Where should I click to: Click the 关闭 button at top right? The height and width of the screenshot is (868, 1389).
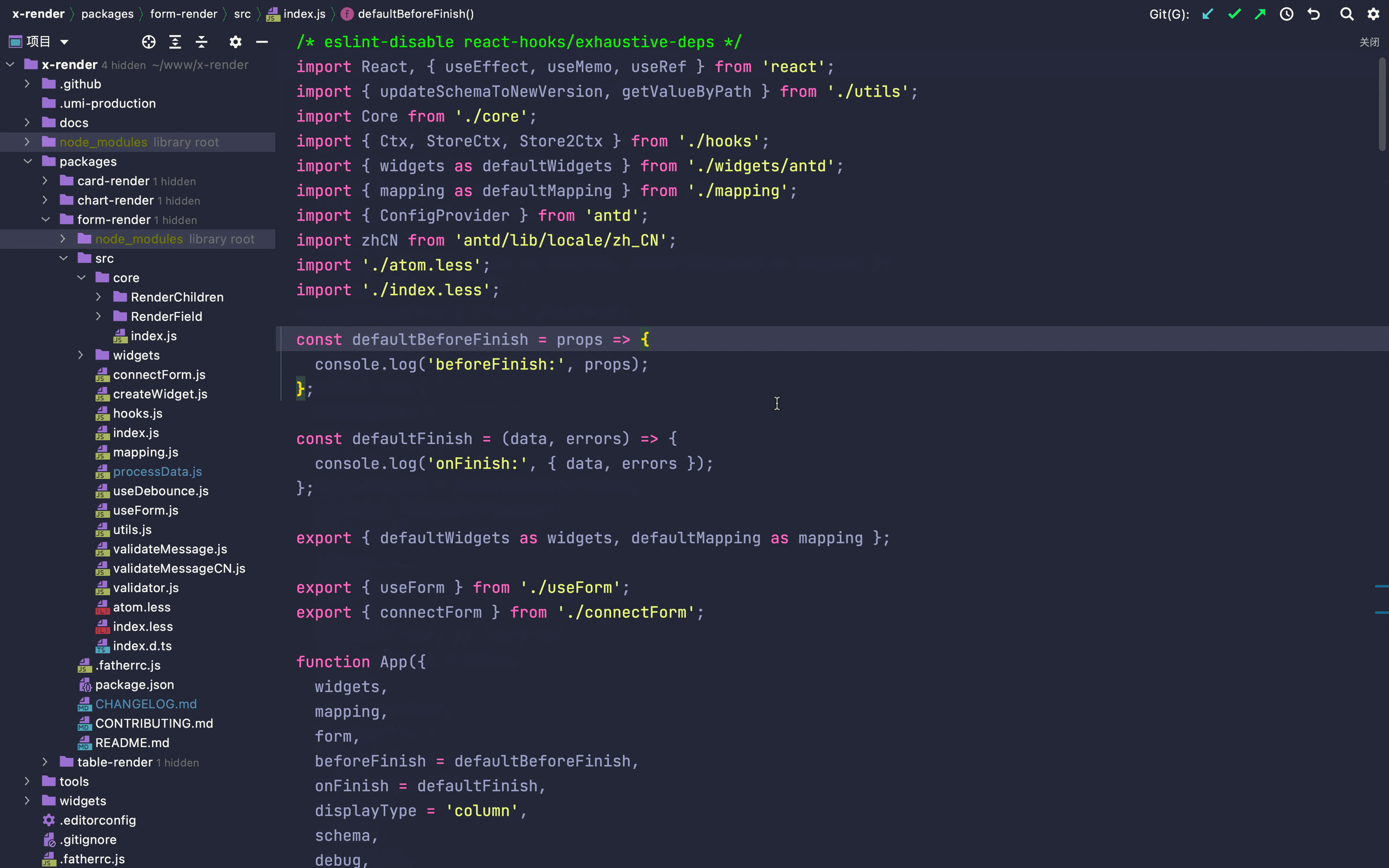[x=1369, y=42]
